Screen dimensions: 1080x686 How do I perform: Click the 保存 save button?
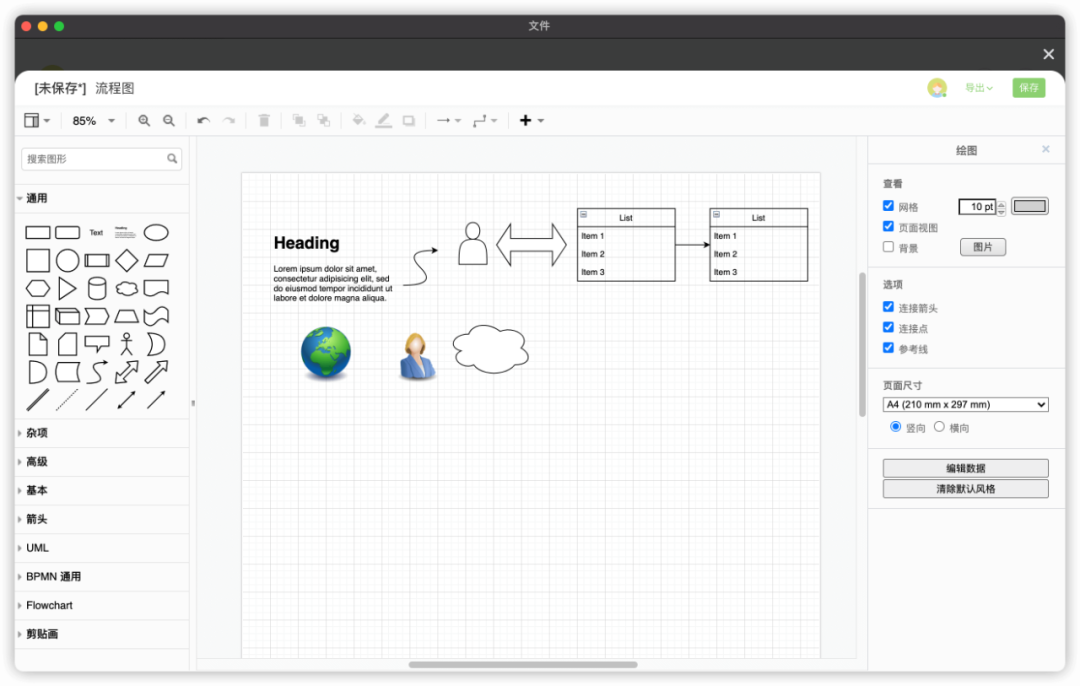[1028, 88]
